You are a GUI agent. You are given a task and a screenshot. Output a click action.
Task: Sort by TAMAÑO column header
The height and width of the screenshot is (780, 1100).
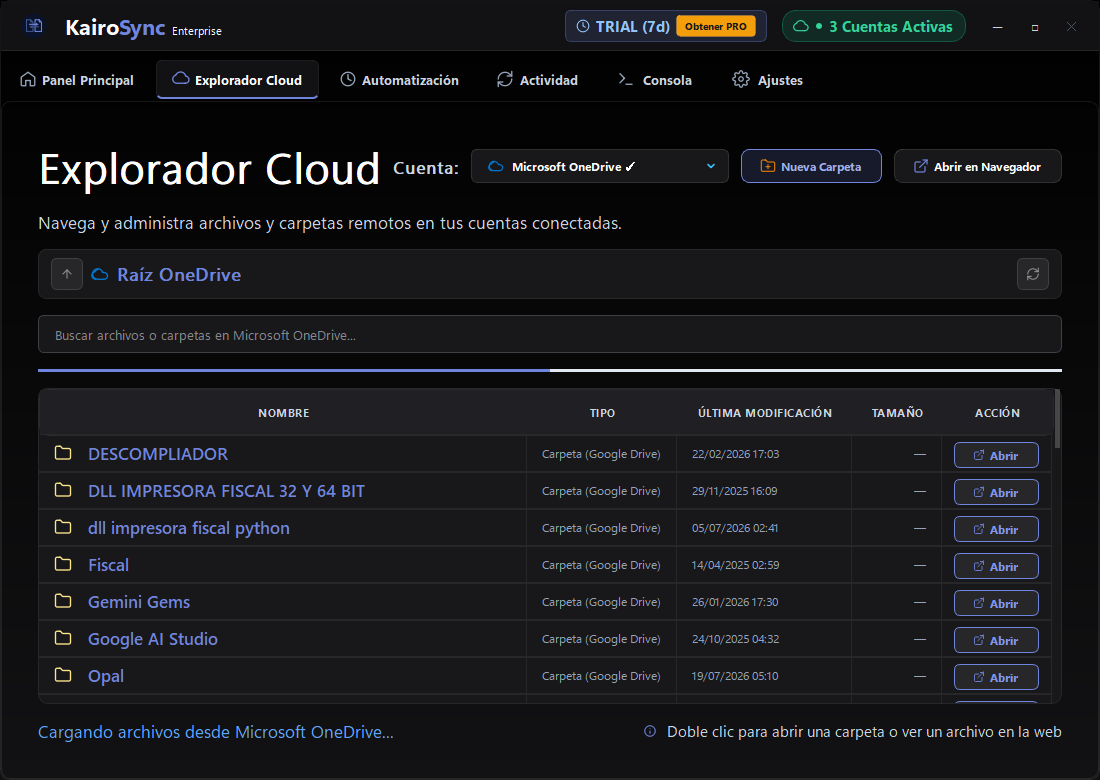897,413
